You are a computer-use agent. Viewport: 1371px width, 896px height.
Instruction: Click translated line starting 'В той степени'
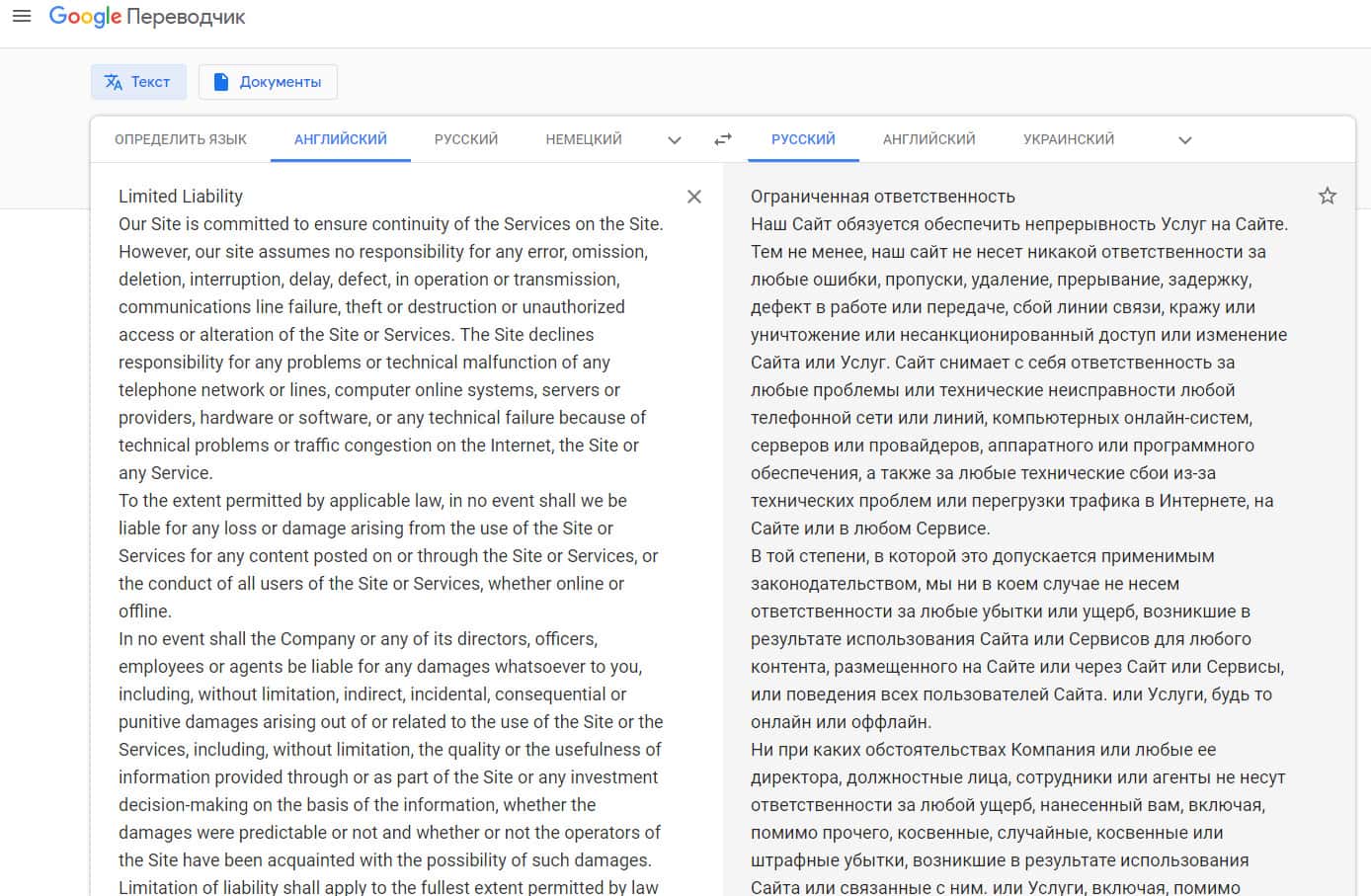(x=982, y=556)
